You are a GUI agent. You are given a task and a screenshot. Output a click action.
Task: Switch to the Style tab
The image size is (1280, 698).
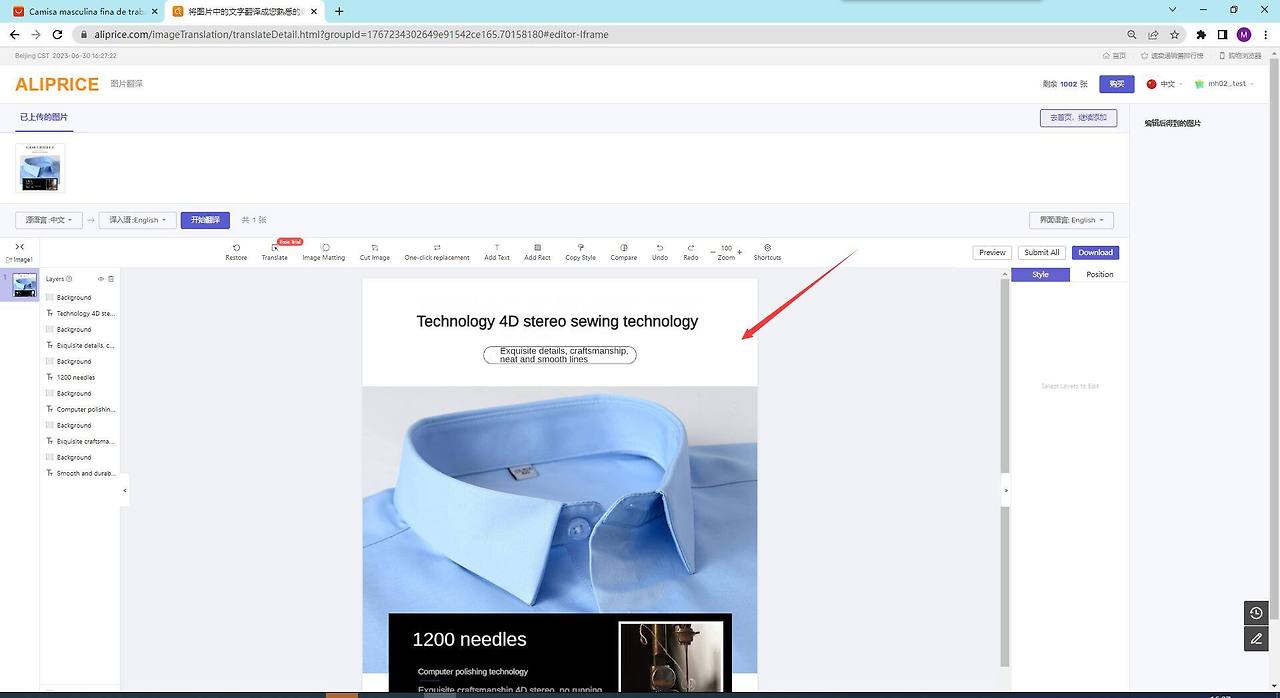coord(1040,274)
